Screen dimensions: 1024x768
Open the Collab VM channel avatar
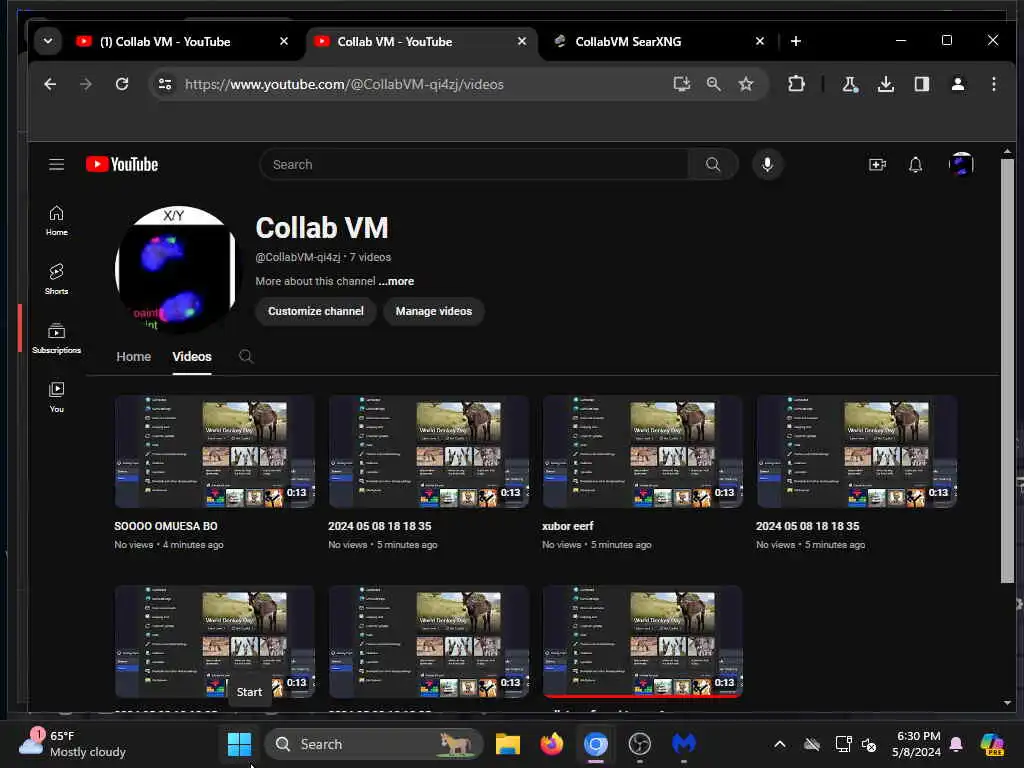(176, 268)
